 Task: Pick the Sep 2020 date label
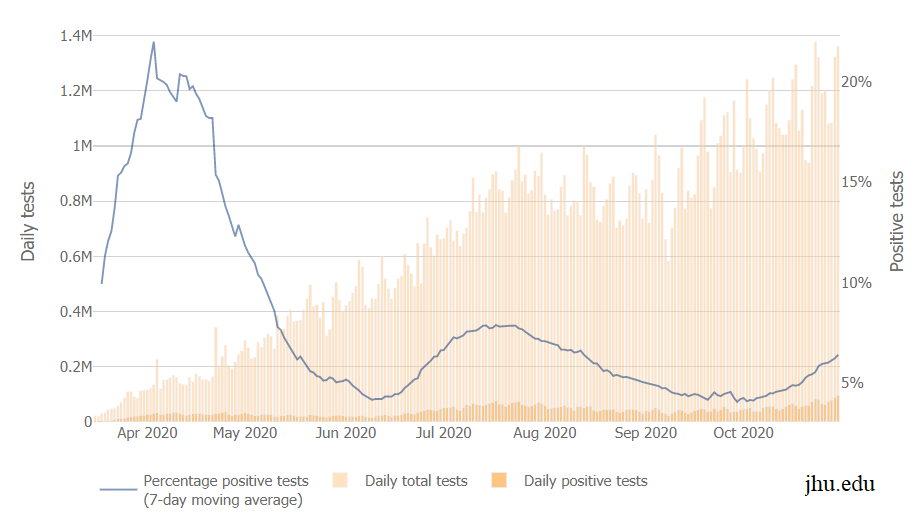pos(645,433)
